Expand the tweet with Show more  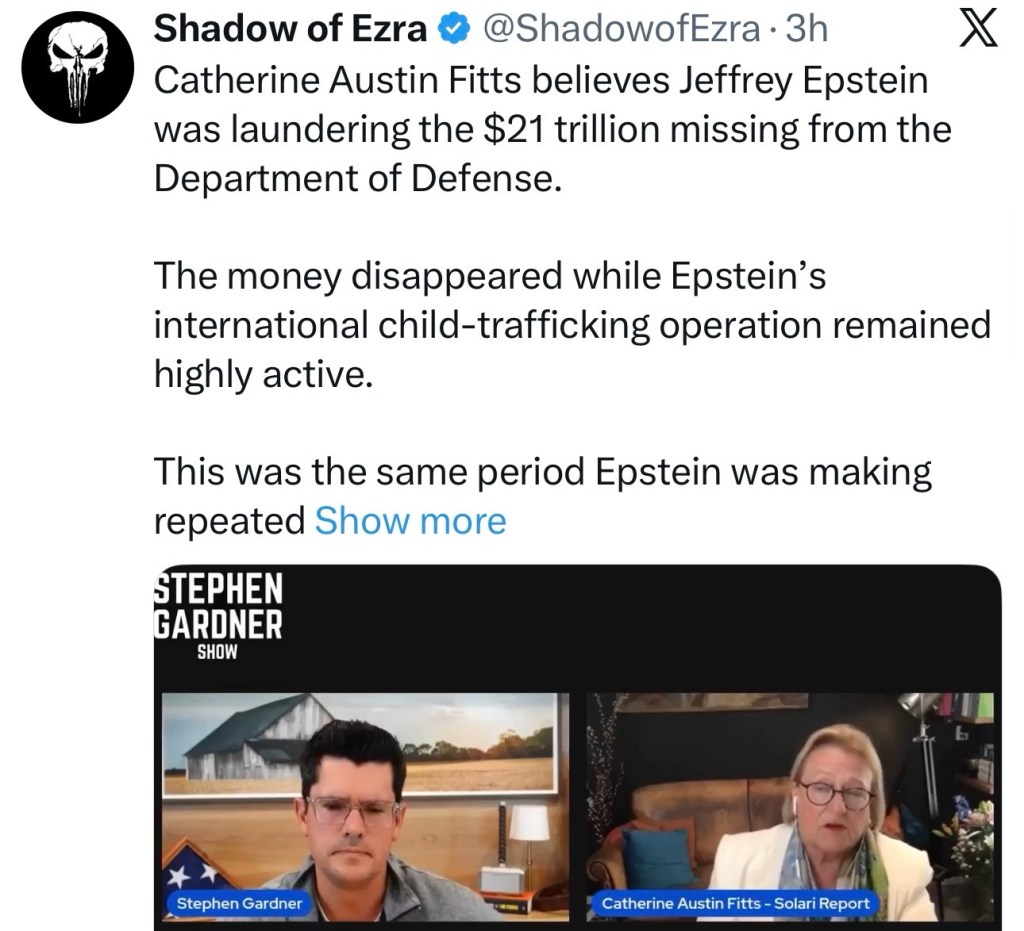click(410, 520)
